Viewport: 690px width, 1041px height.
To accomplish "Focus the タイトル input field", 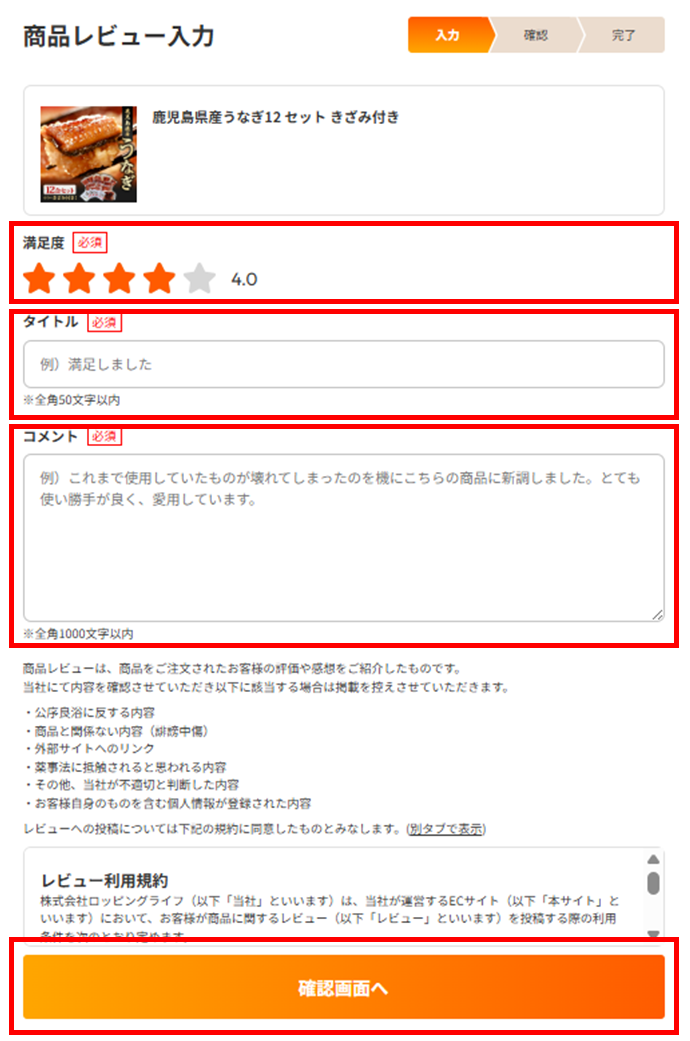I will (x=344, y=364).
